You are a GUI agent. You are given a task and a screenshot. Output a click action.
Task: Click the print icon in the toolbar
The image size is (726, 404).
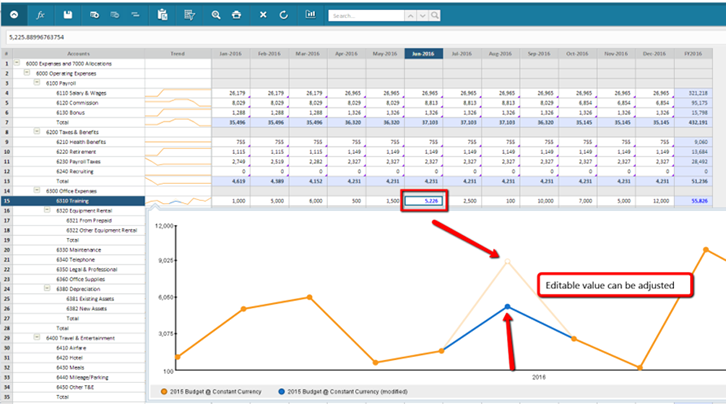[x=236, y=15]
